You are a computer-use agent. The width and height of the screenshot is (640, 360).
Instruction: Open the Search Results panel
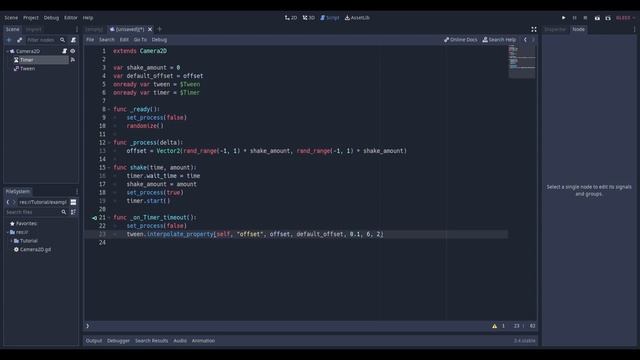click(x=151, y=341)
